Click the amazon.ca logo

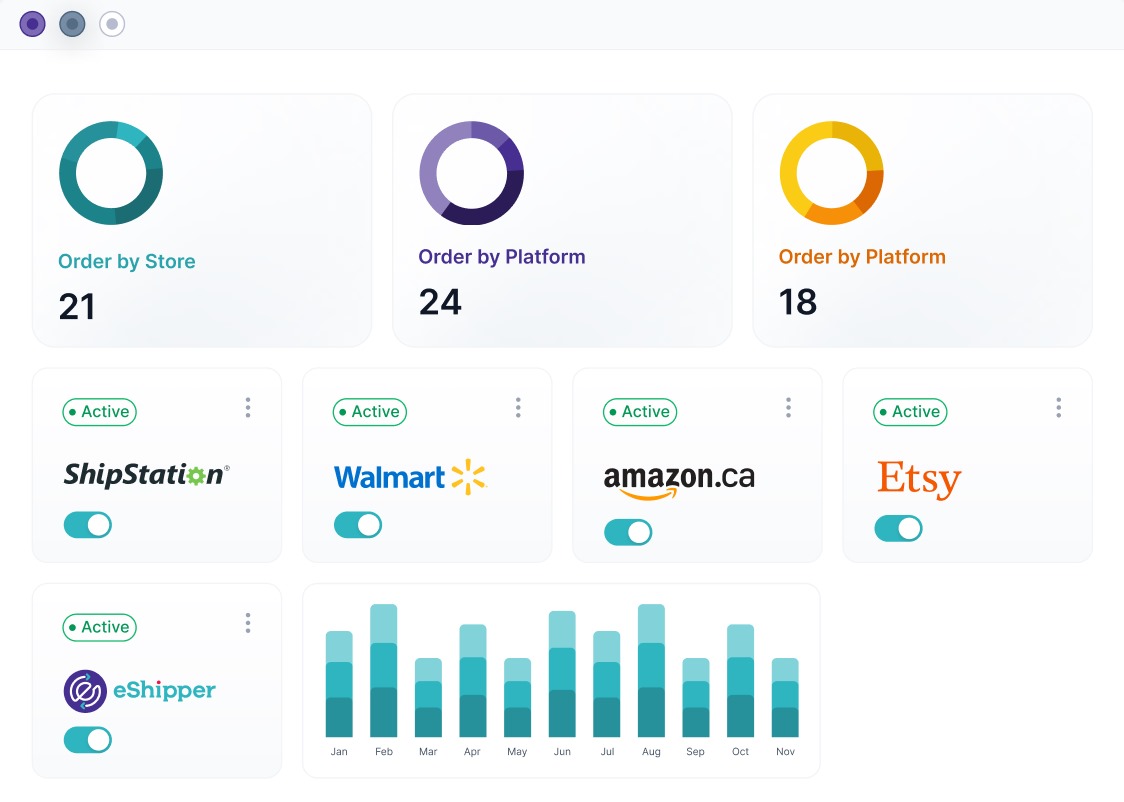[x=679, y=479]
